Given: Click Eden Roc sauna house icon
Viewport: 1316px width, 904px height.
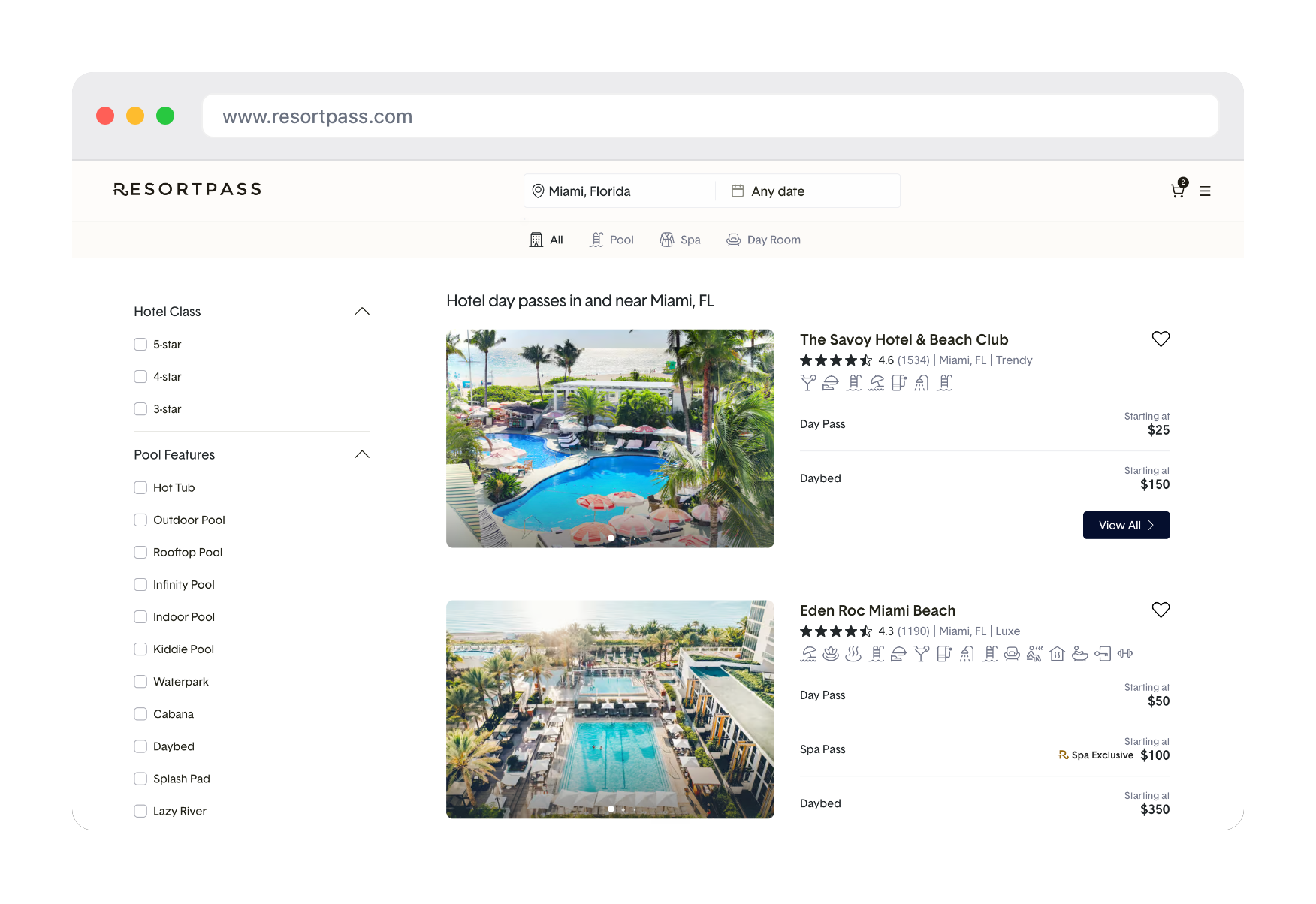Looking at the screenshot, I should click(x=1058, y=654).
